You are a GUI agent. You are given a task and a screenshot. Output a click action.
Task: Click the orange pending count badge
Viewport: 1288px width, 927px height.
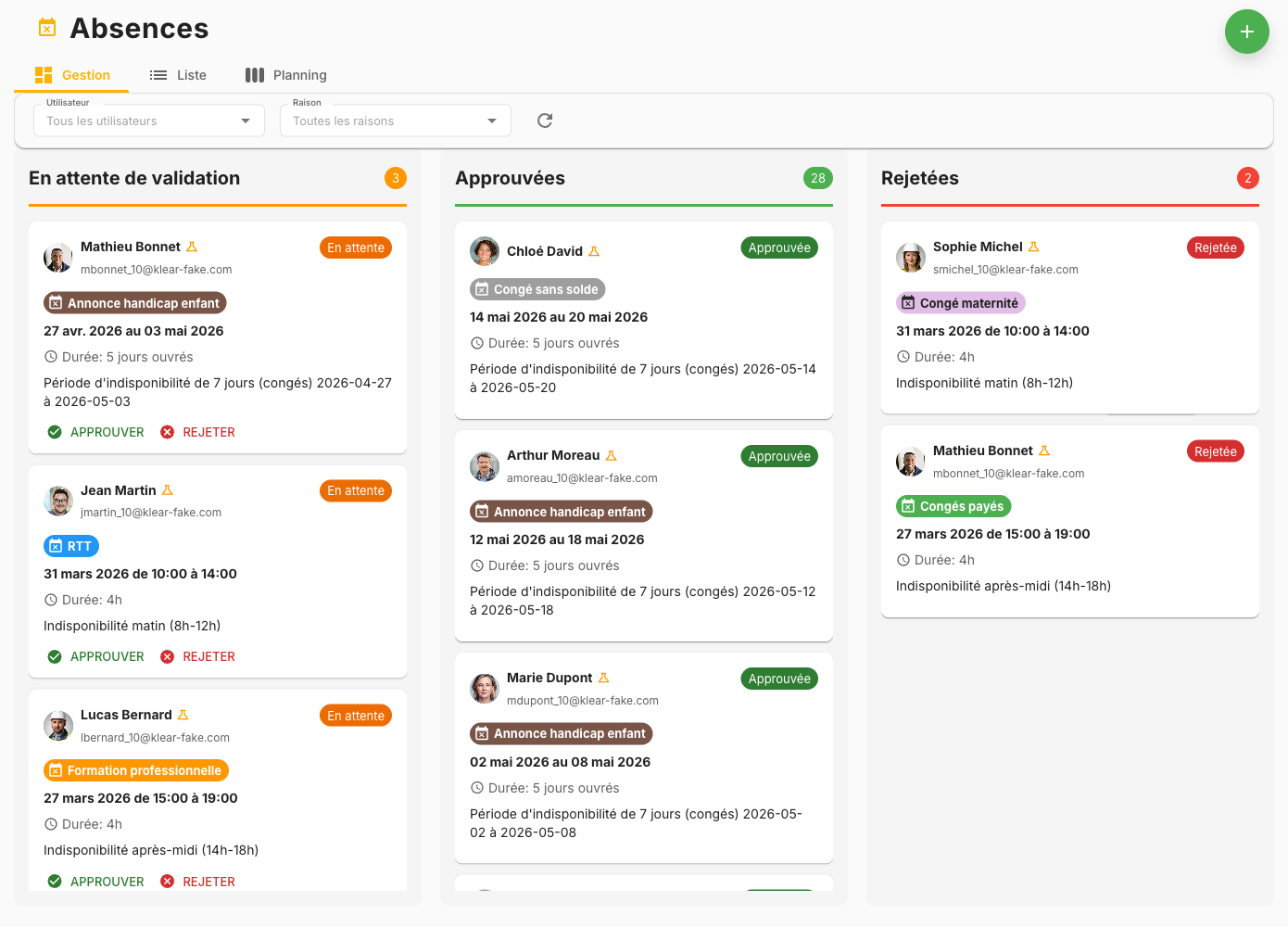click(396, 178)
